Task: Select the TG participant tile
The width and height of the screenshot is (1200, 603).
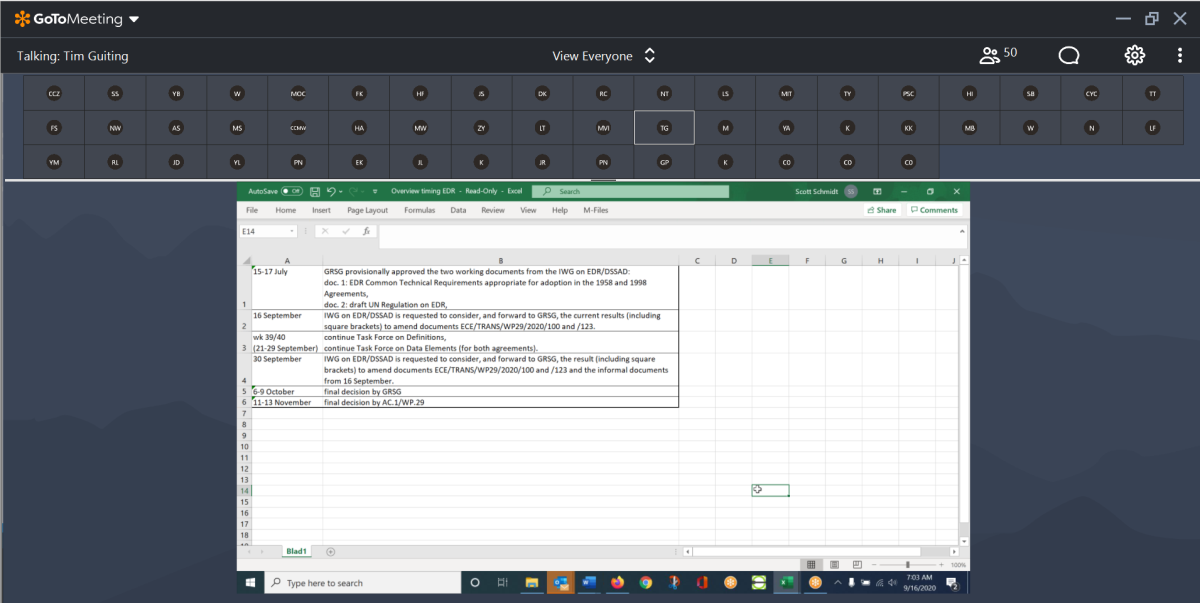Action: [664, 128]
